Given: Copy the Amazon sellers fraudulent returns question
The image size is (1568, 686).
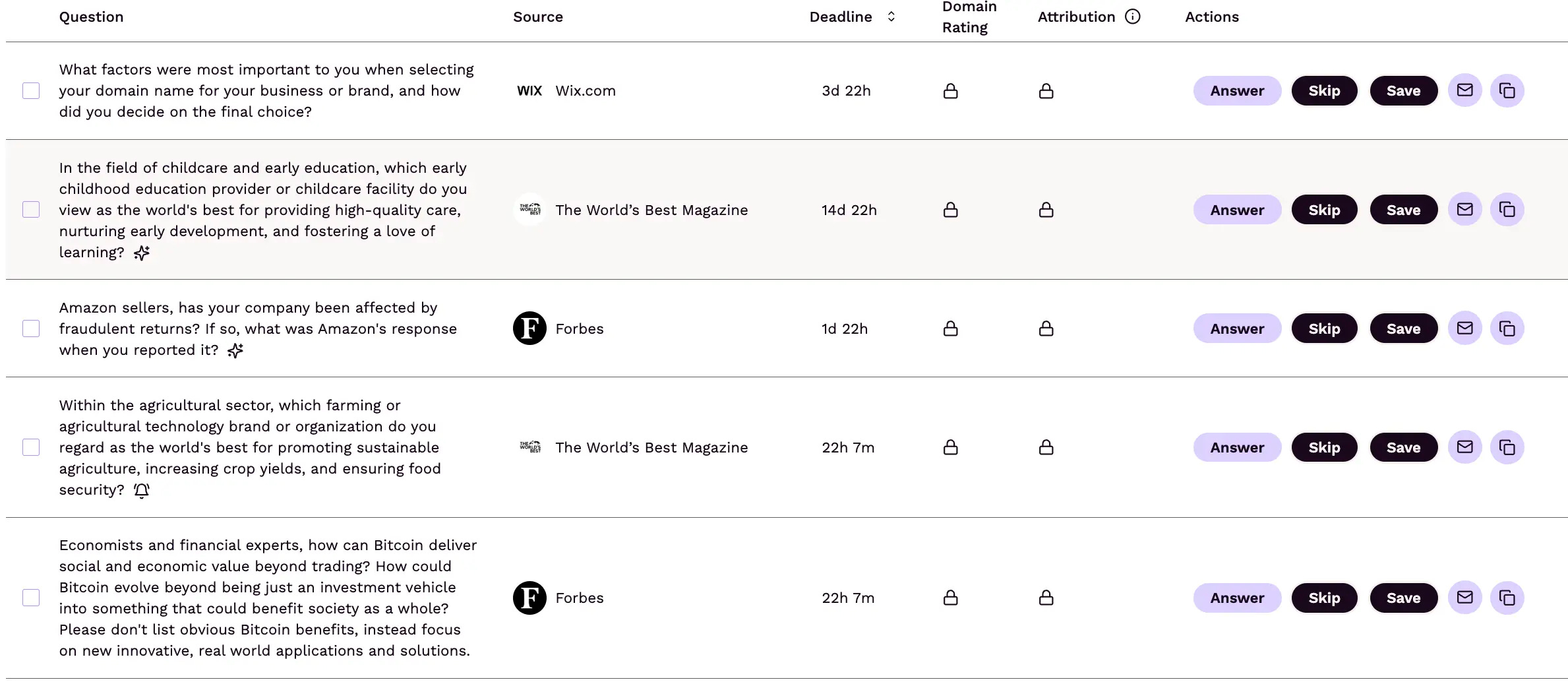Looking at the screenshot, I should pos(1507,328).
